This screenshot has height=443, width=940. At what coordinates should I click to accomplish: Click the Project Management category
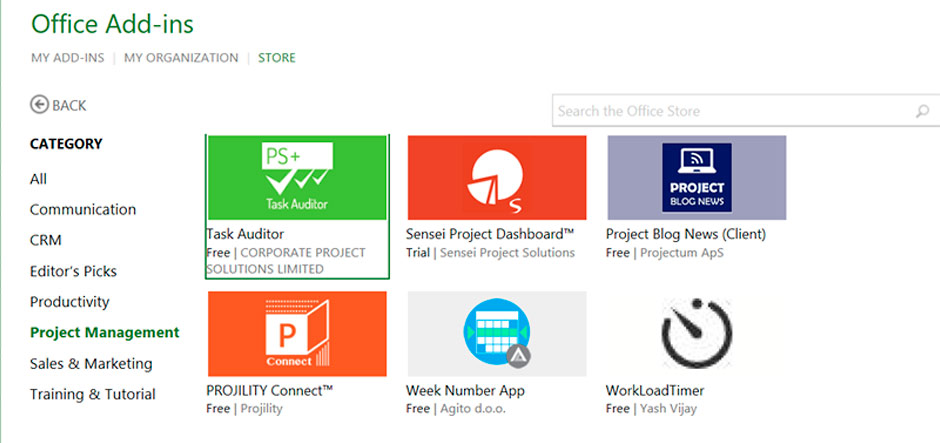[105, 333]
